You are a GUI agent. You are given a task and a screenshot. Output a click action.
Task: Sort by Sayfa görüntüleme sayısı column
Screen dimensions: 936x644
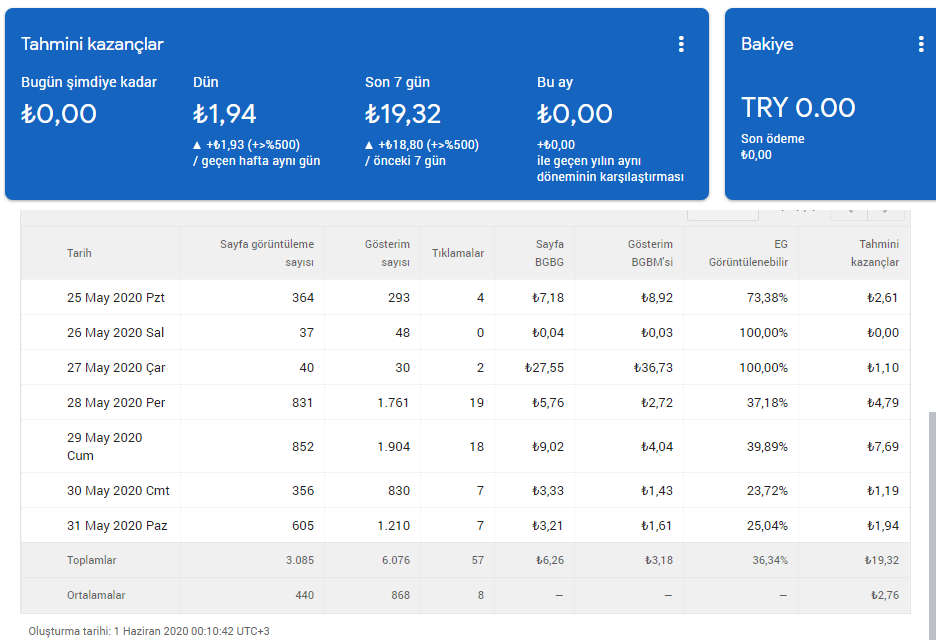click(267, 253)
